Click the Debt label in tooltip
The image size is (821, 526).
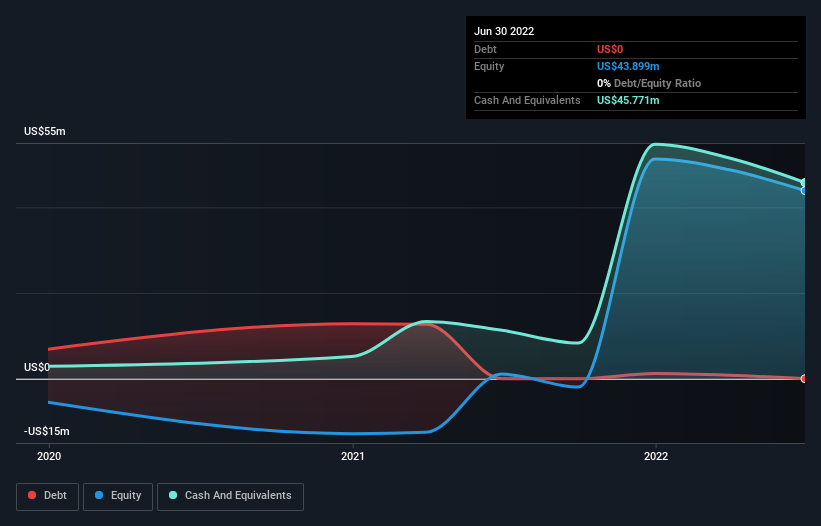point(485,49)
